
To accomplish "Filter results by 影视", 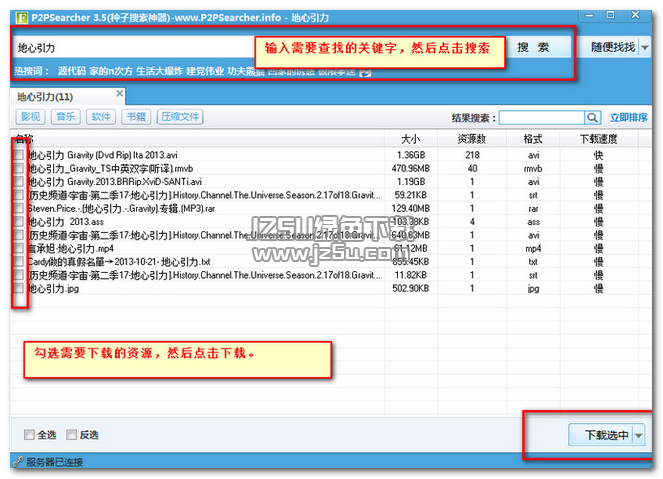I will point(30,117).
